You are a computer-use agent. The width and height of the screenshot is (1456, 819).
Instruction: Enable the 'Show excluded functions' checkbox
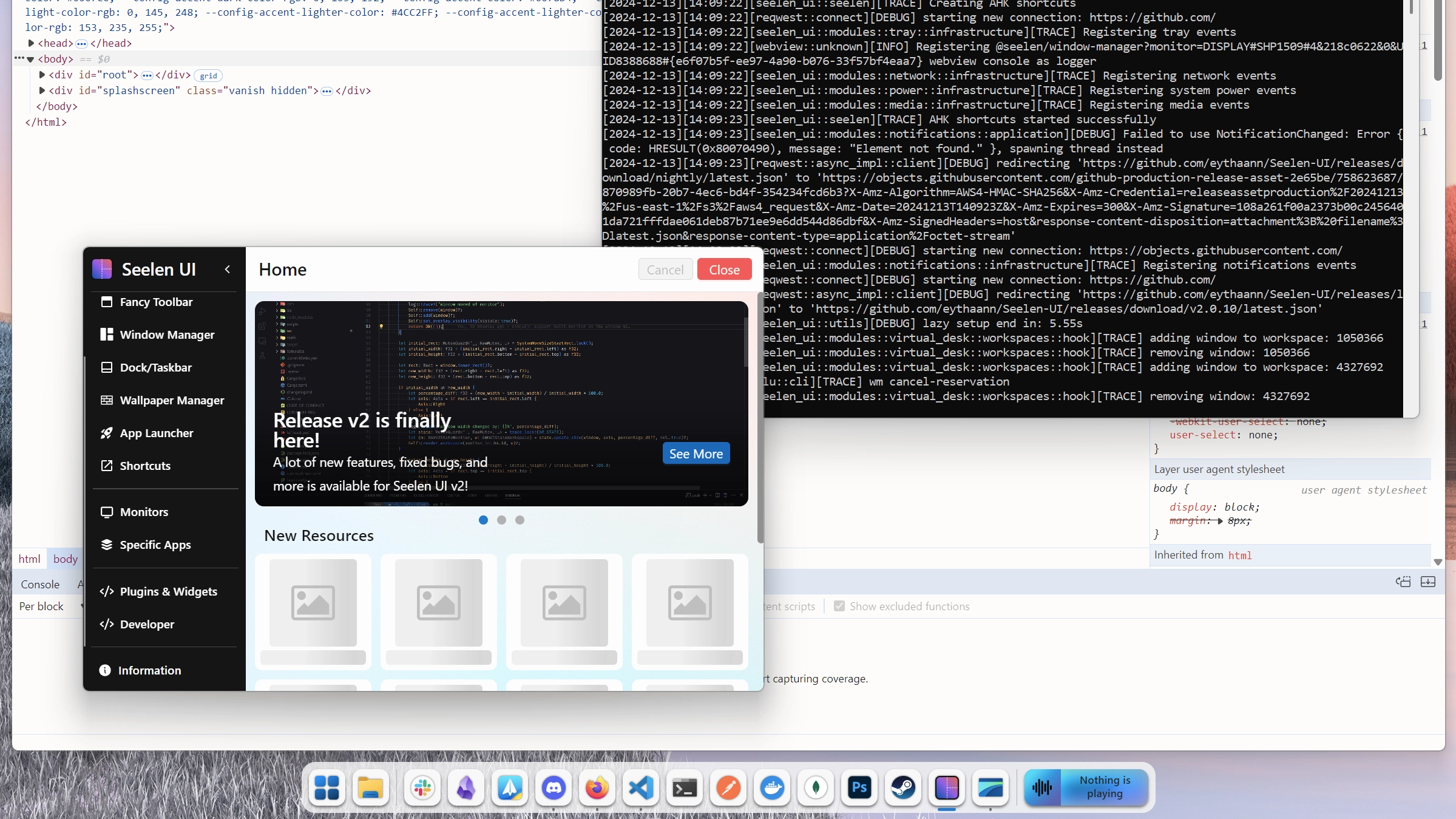(x=839, y=606)
